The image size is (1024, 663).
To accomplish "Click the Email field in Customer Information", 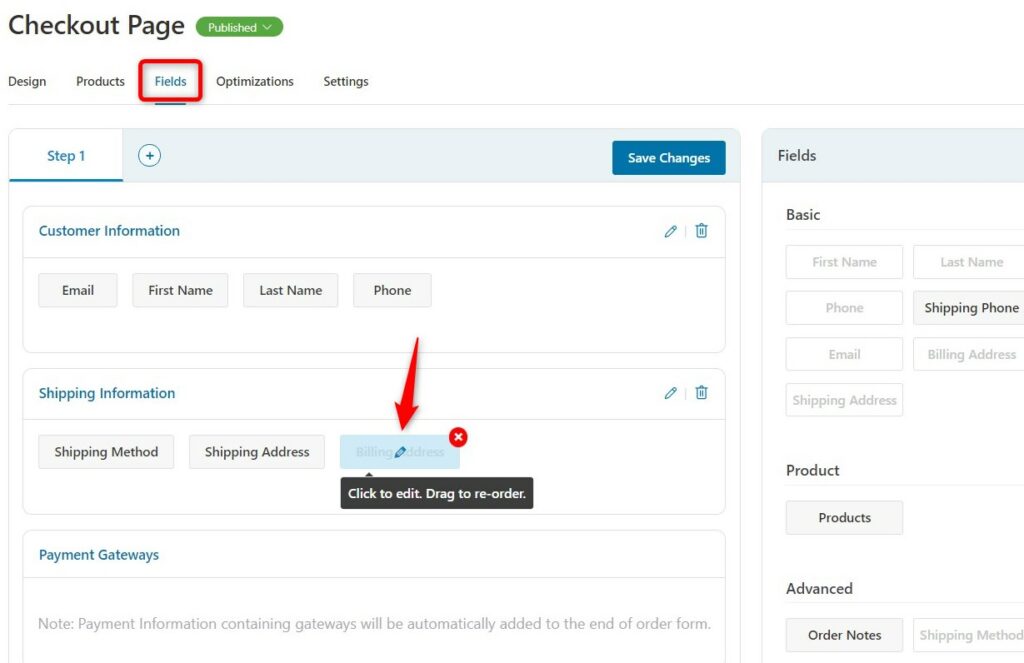I will 78,290.
